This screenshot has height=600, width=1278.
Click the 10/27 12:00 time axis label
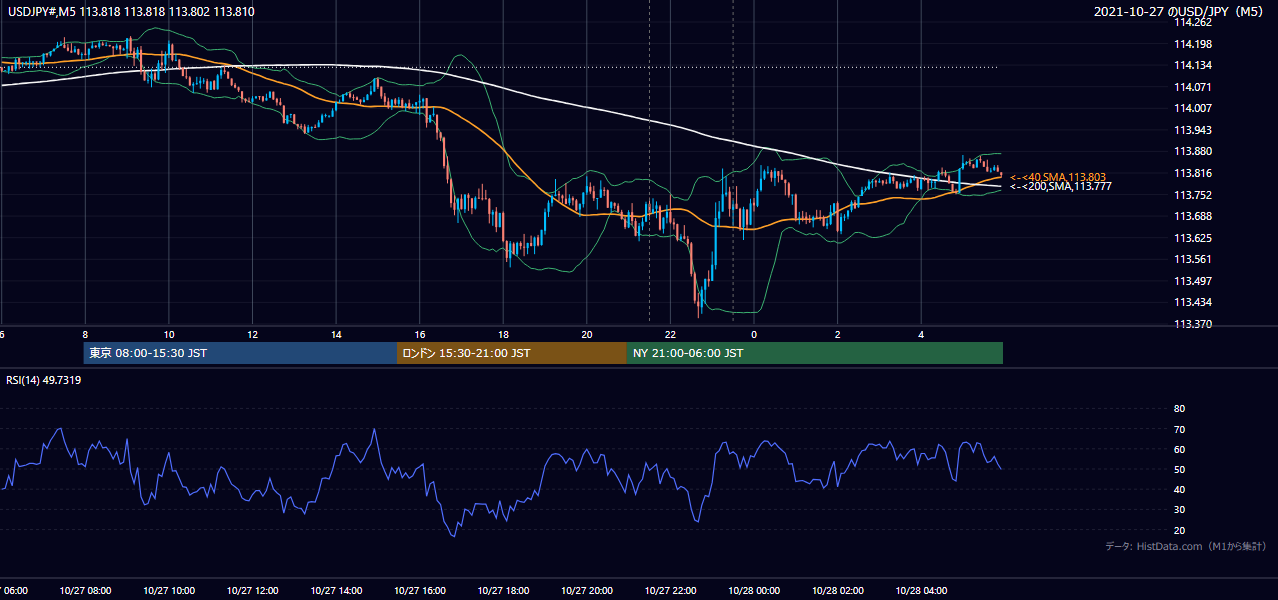click(252, 591)
